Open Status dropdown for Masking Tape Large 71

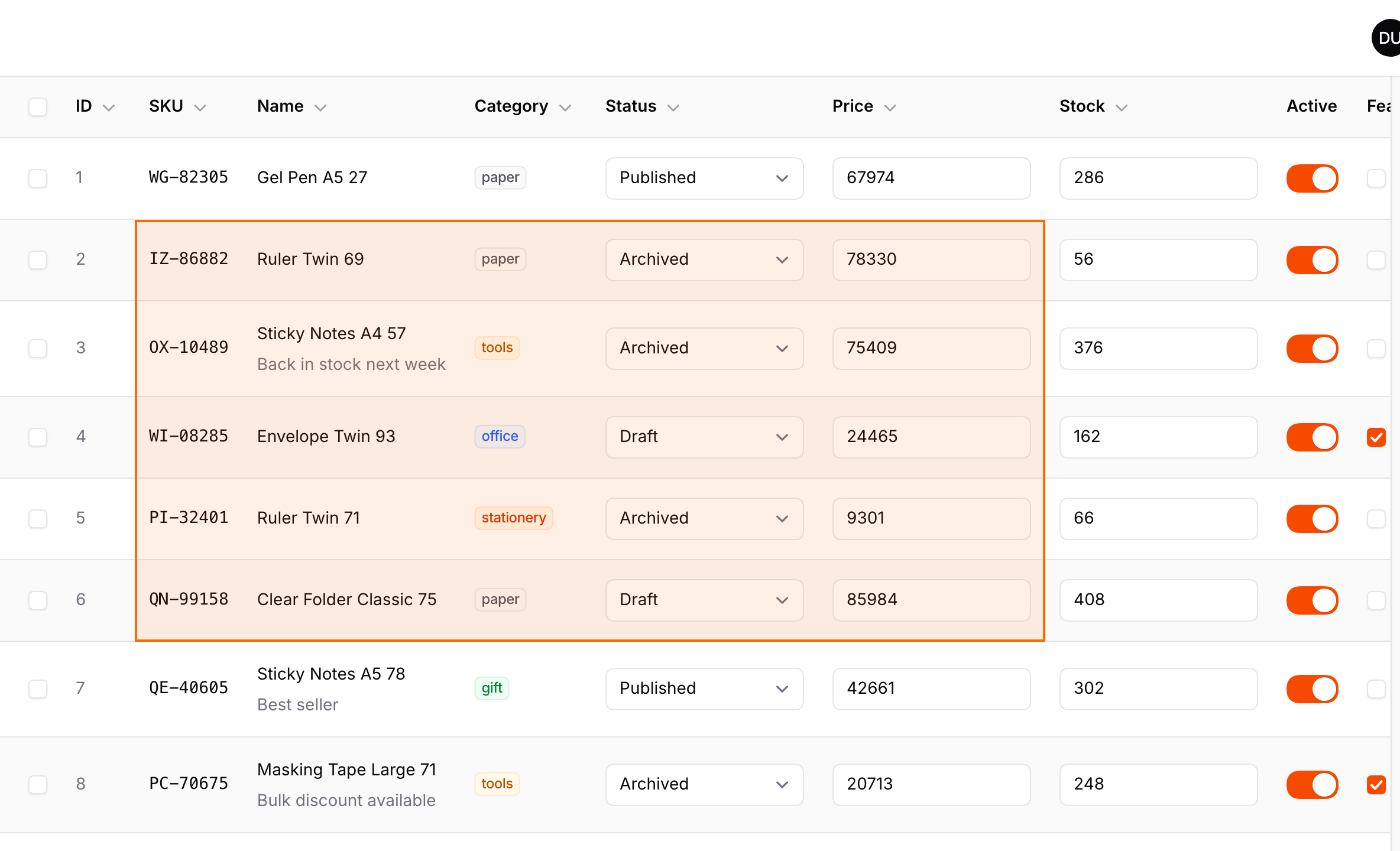[x=704, y=784]
